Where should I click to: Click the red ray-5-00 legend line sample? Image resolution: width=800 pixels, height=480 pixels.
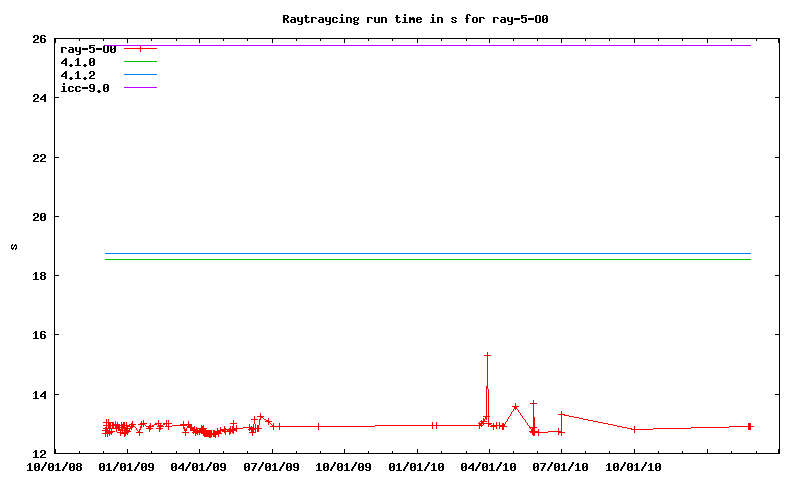pos(140,48)
